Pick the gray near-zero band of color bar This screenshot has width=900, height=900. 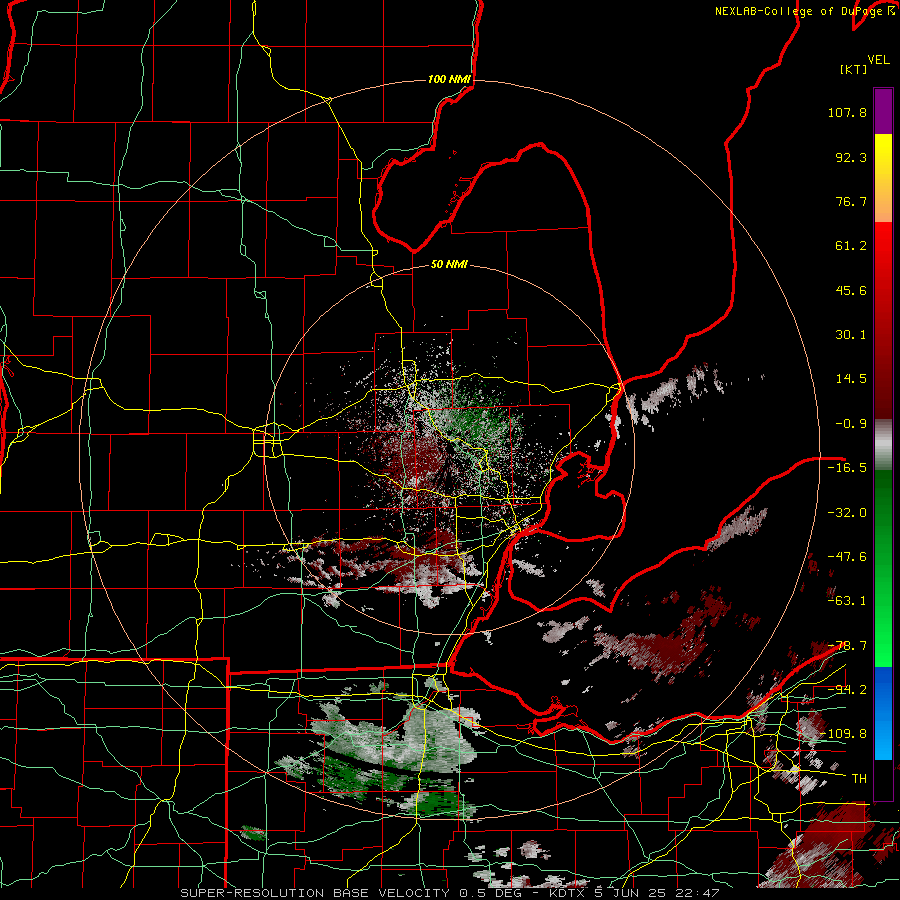tap(883, 444)
